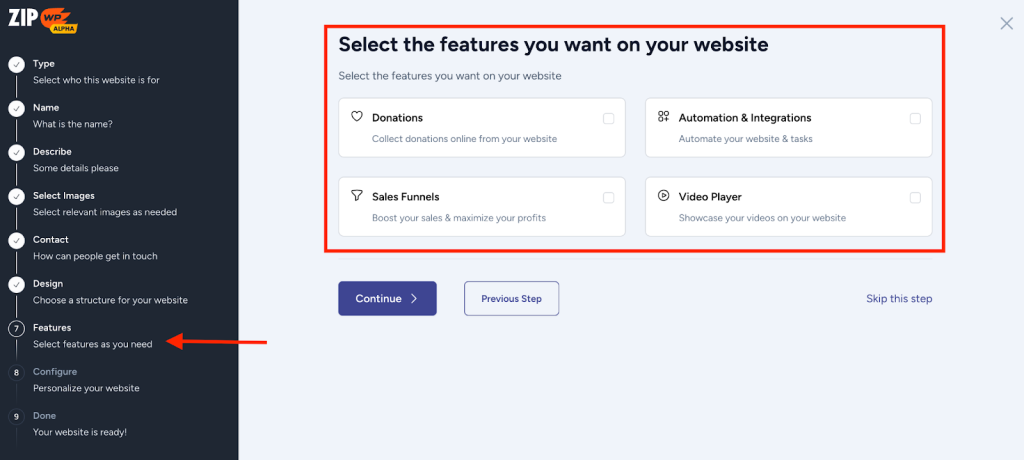Close the wizard with the X button

tap(1006, 23)
